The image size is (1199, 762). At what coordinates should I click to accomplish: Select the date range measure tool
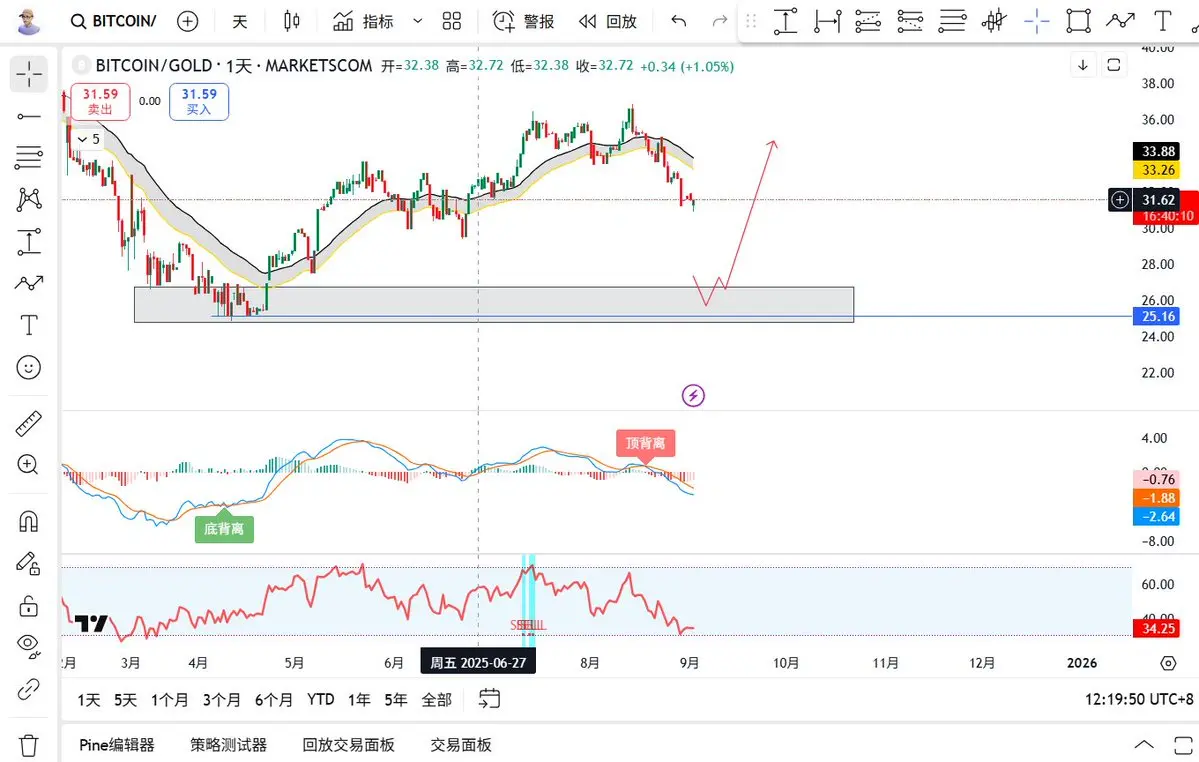[827, 21]
